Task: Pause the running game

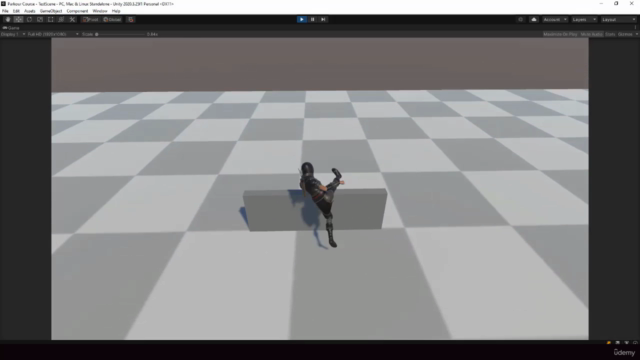Action: 313,20
